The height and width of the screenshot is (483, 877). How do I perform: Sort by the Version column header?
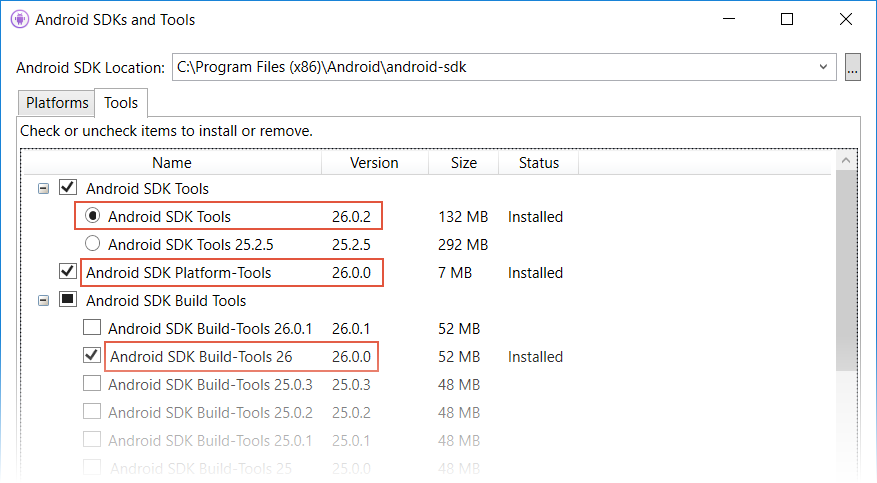pyautogui.click(x=374, y=163)
